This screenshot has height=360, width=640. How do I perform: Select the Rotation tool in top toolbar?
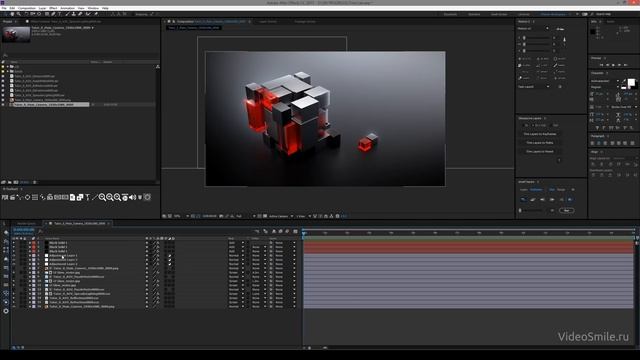(26, 14)
